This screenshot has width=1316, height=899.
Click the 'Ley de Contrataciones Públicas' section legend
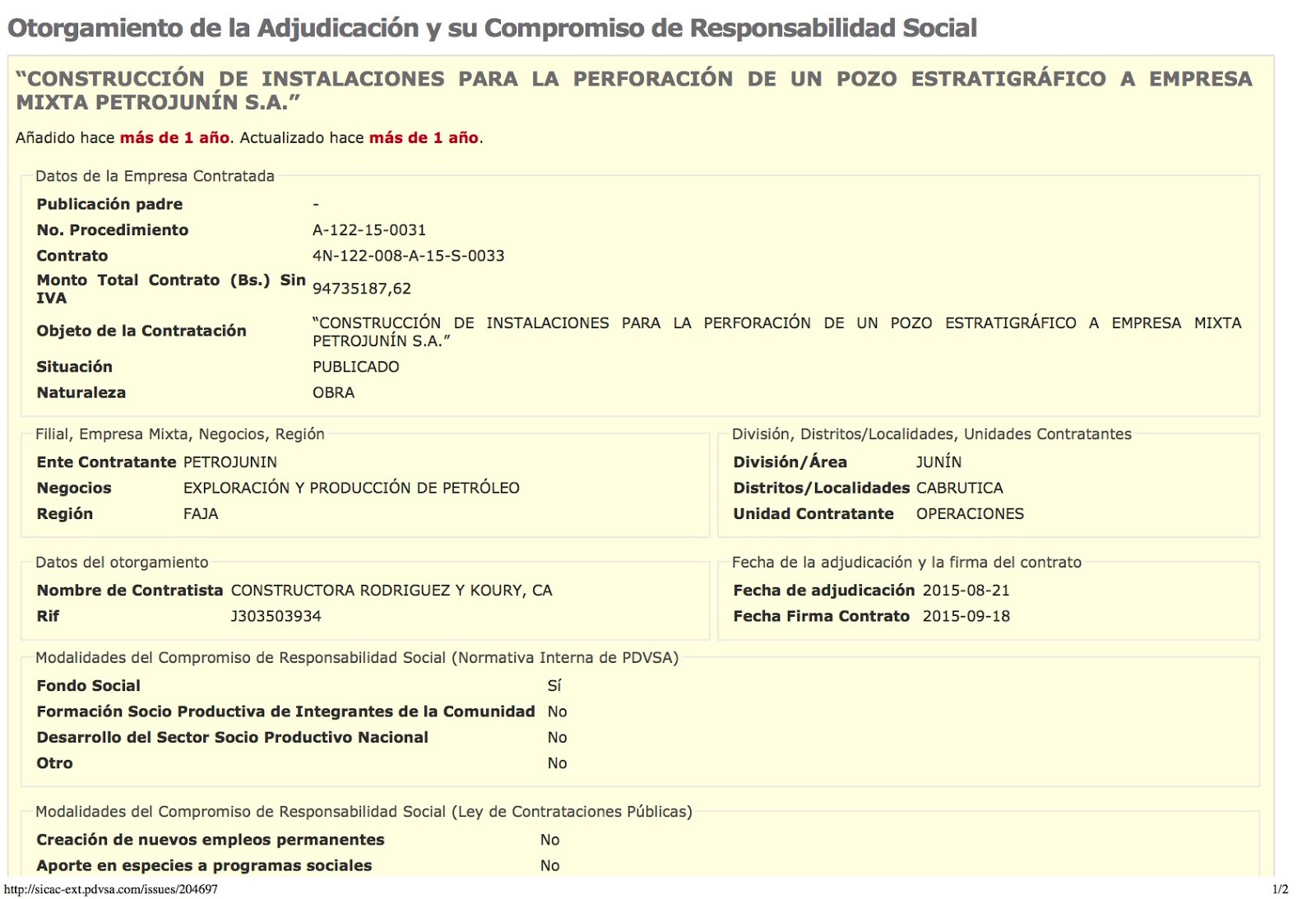(364, 812)
